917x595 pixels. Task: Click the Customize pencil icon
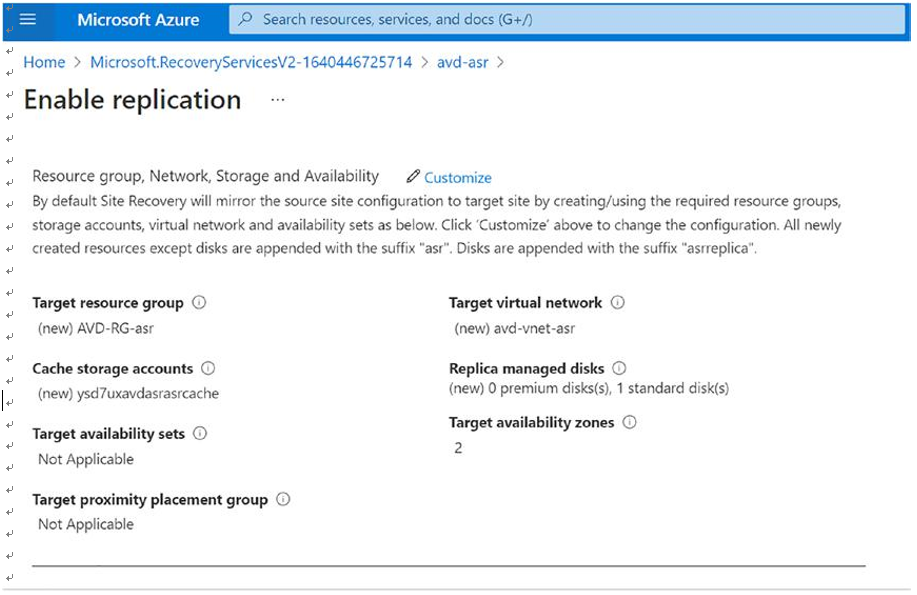pyautogui.click(x=413, y=176)
